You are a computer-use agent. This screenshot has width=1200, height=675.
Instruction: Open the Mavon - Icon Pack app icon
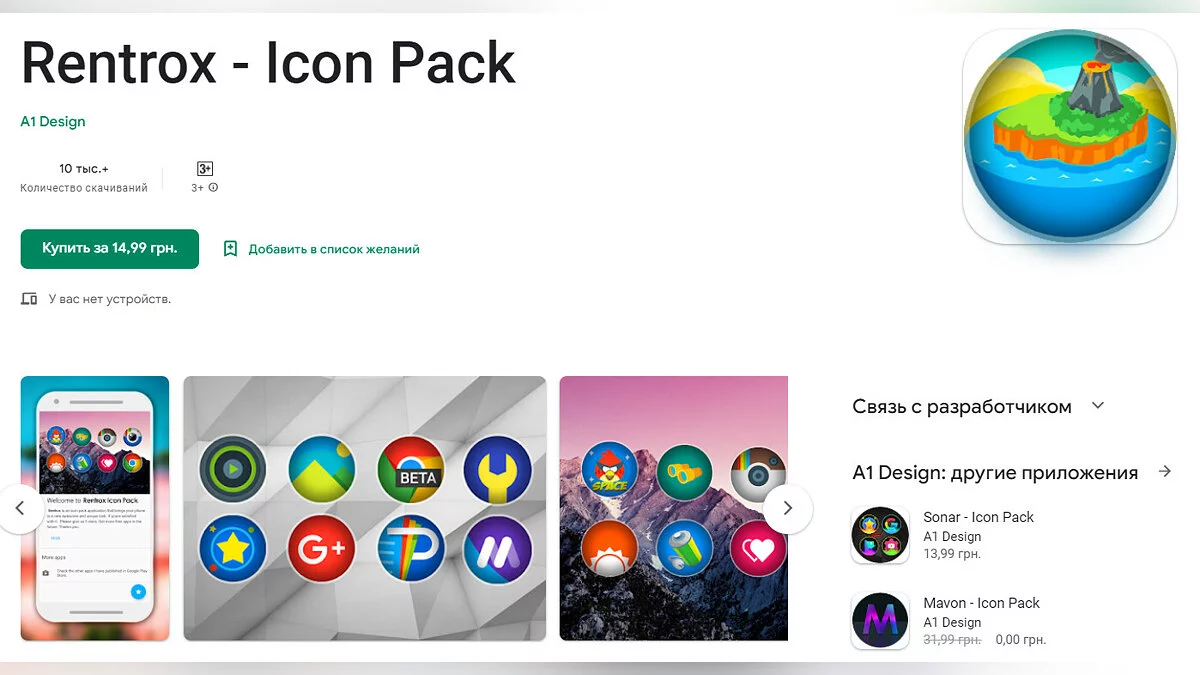(880, 621)
